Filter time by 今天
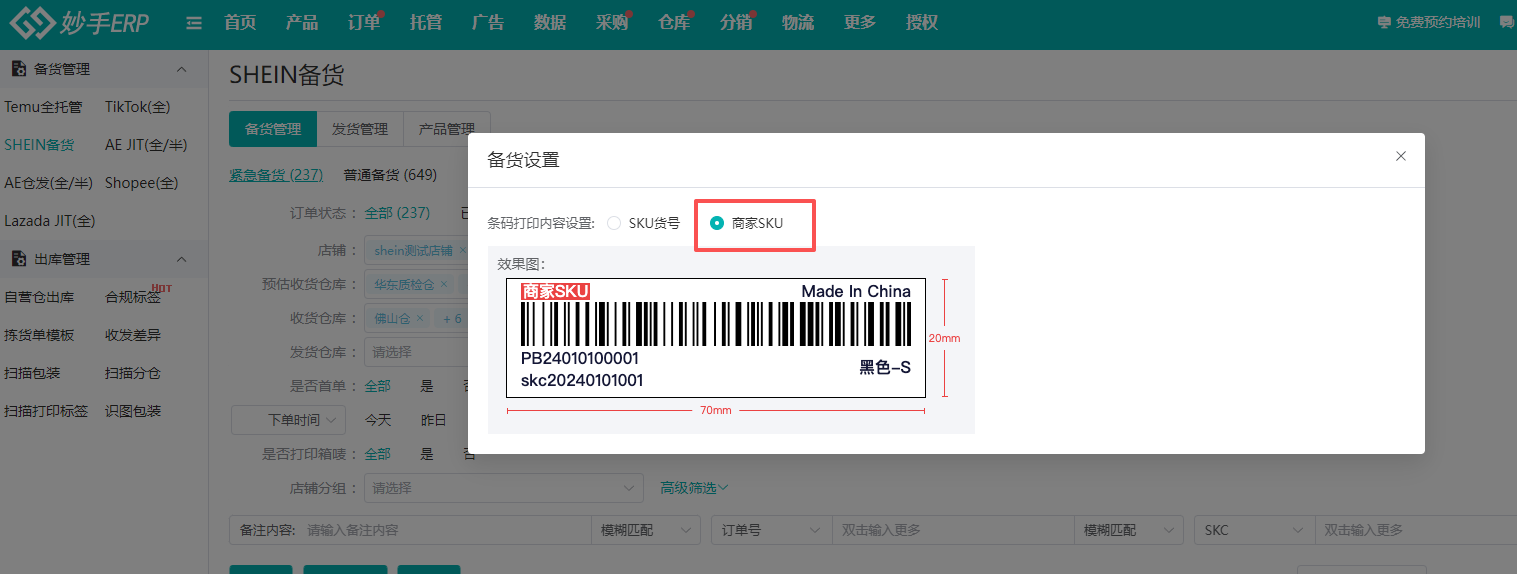The image size is (1517, 574). (x=378, y=420)
